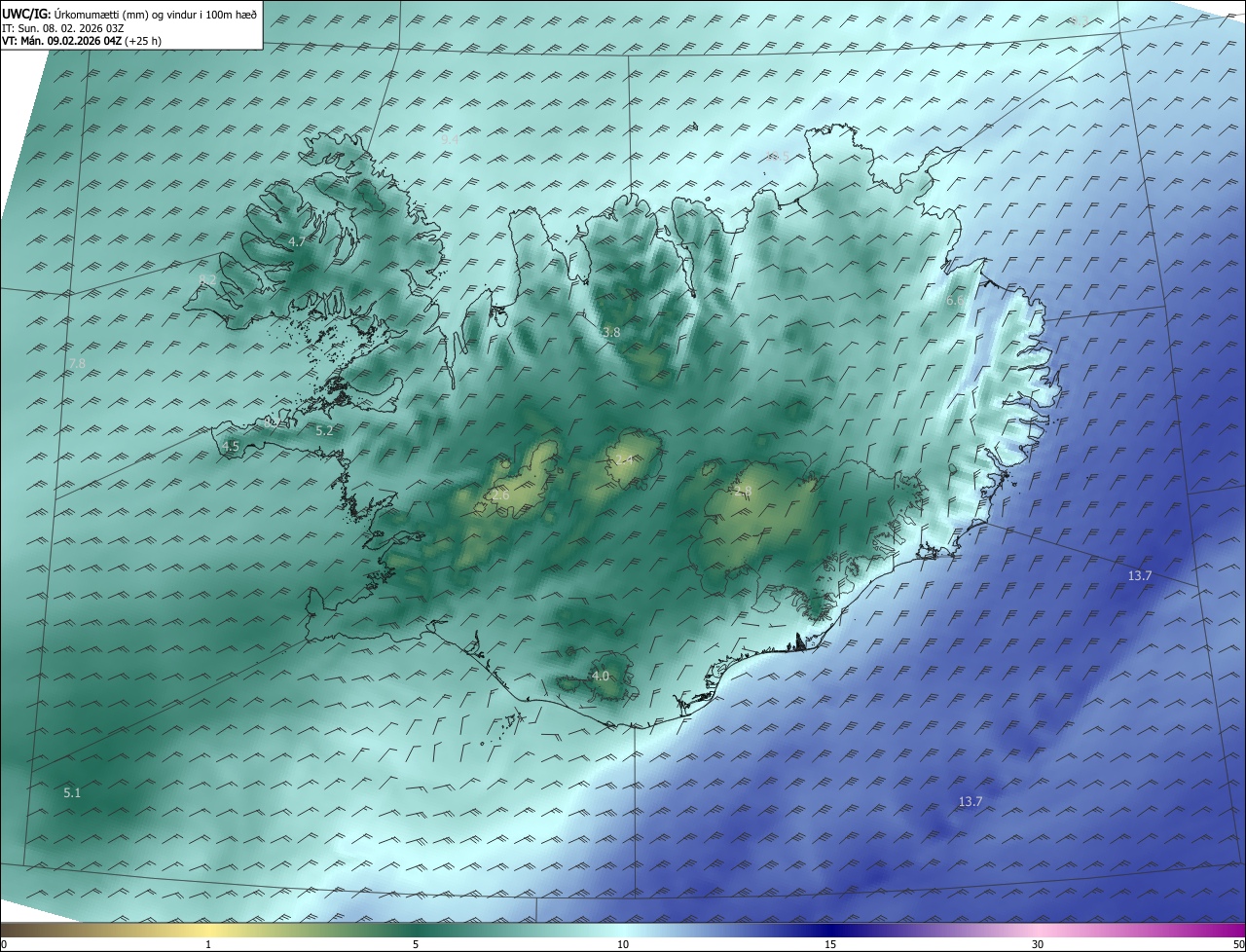Click the "50" tick on the color scale
Screen dimensions: 1246x952
point(1238,944)
